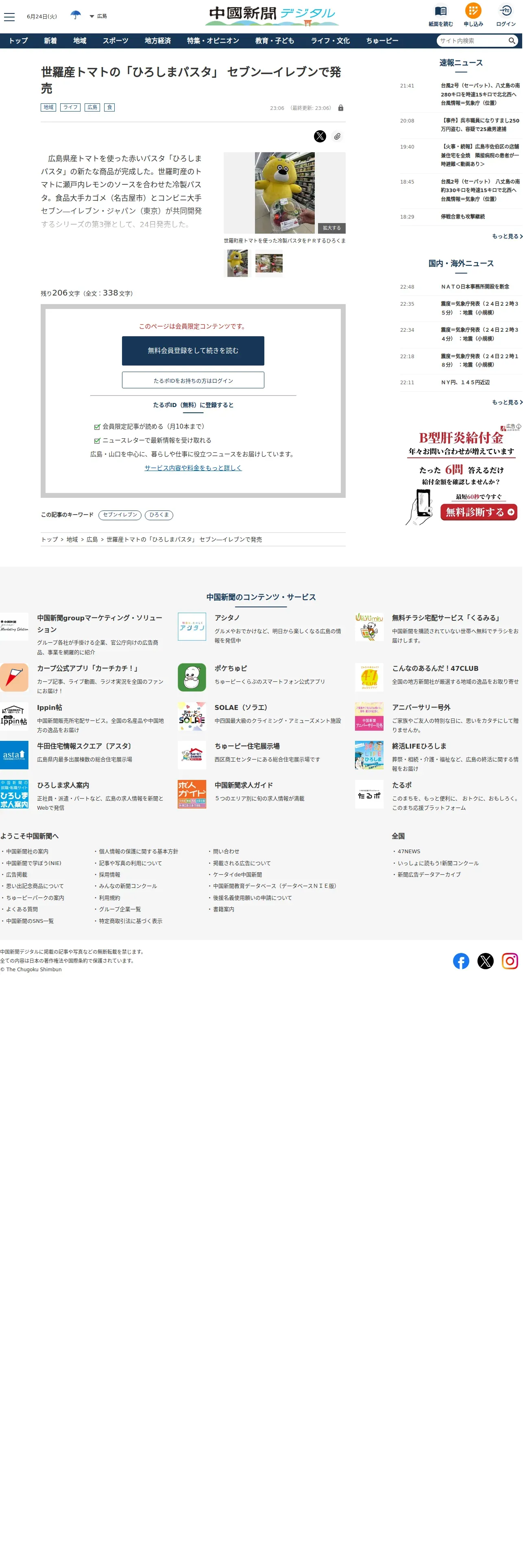
Task: Click the X footer icon
Action: click(485, 961)
